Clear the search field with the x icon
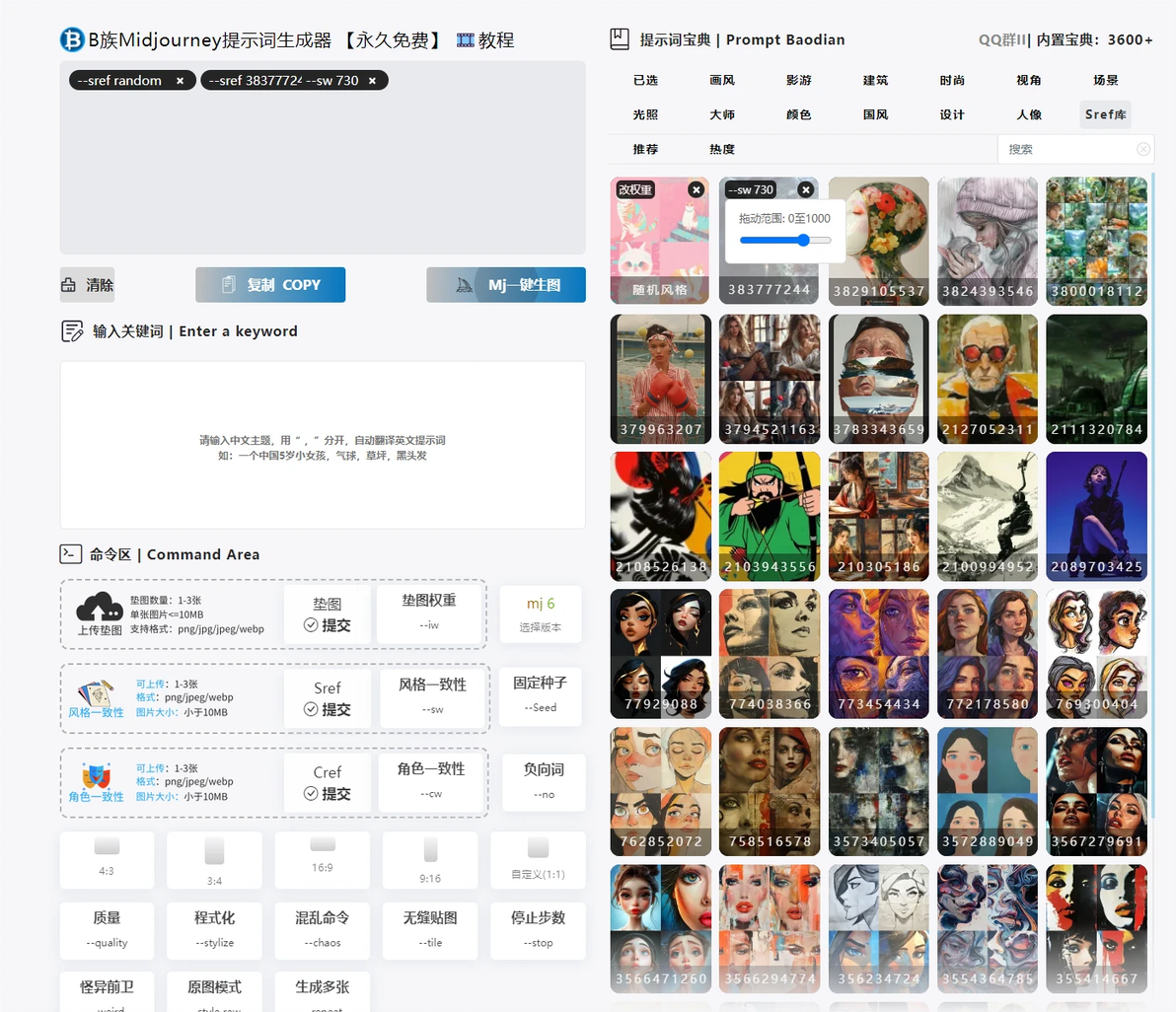Image resolution: width=1176 pixels, height=1012 pixels. [1143, 149]
